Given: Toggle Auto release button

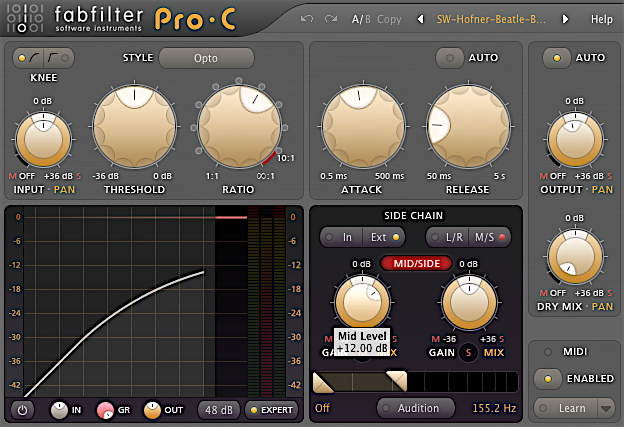Looking at the screenshot, I should point(450,58).
